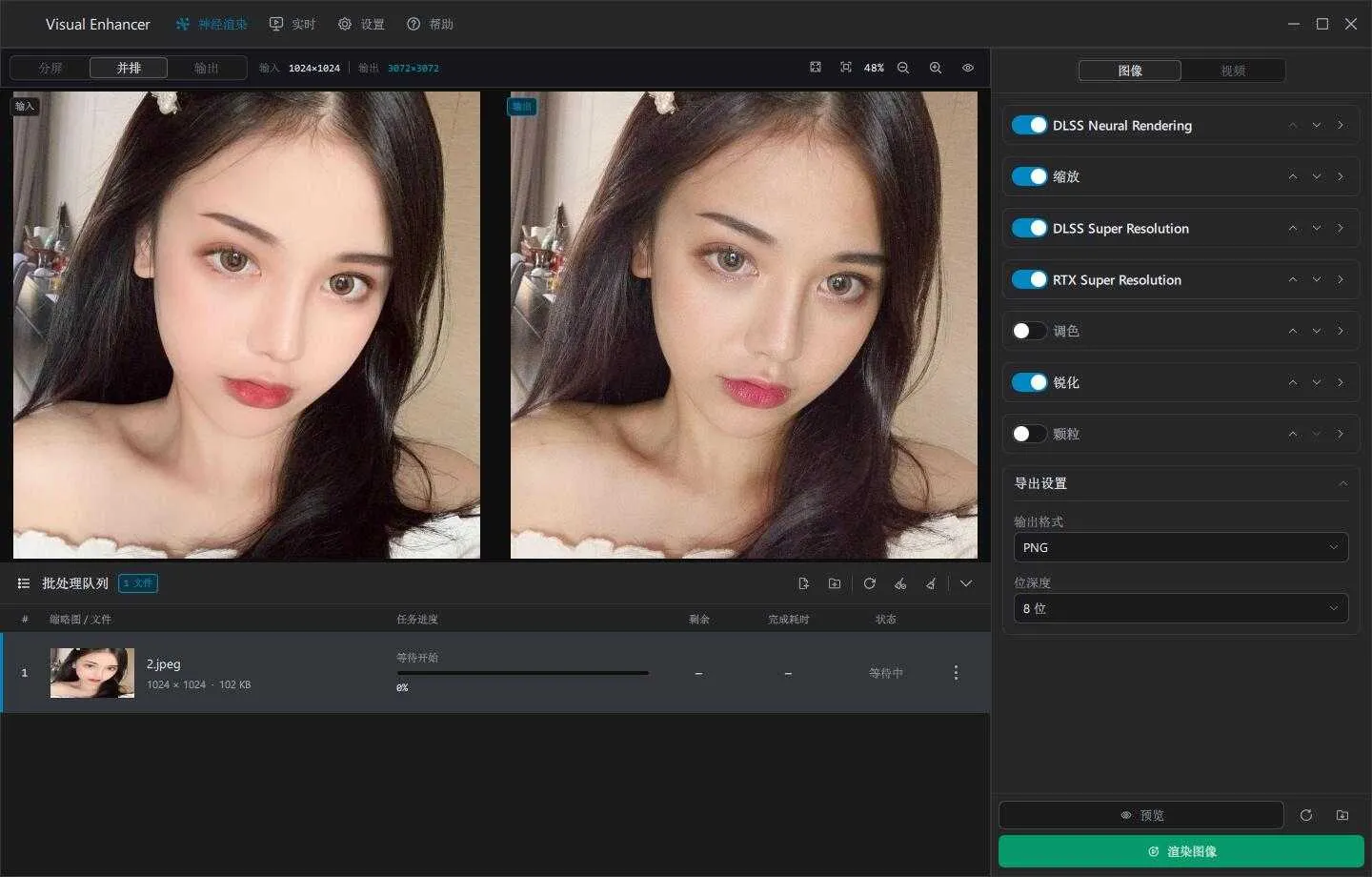Click the 1 文件 count badge
This screenshot has height=877, width=1372.
click(138, 583)
